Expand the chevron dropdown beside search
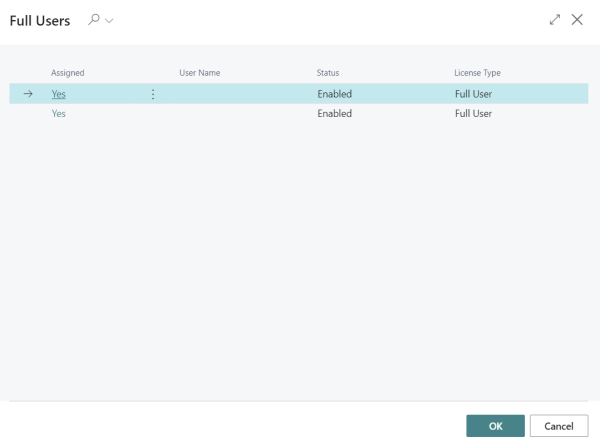This screenshot has height=447, width=600. pos(109,21)
